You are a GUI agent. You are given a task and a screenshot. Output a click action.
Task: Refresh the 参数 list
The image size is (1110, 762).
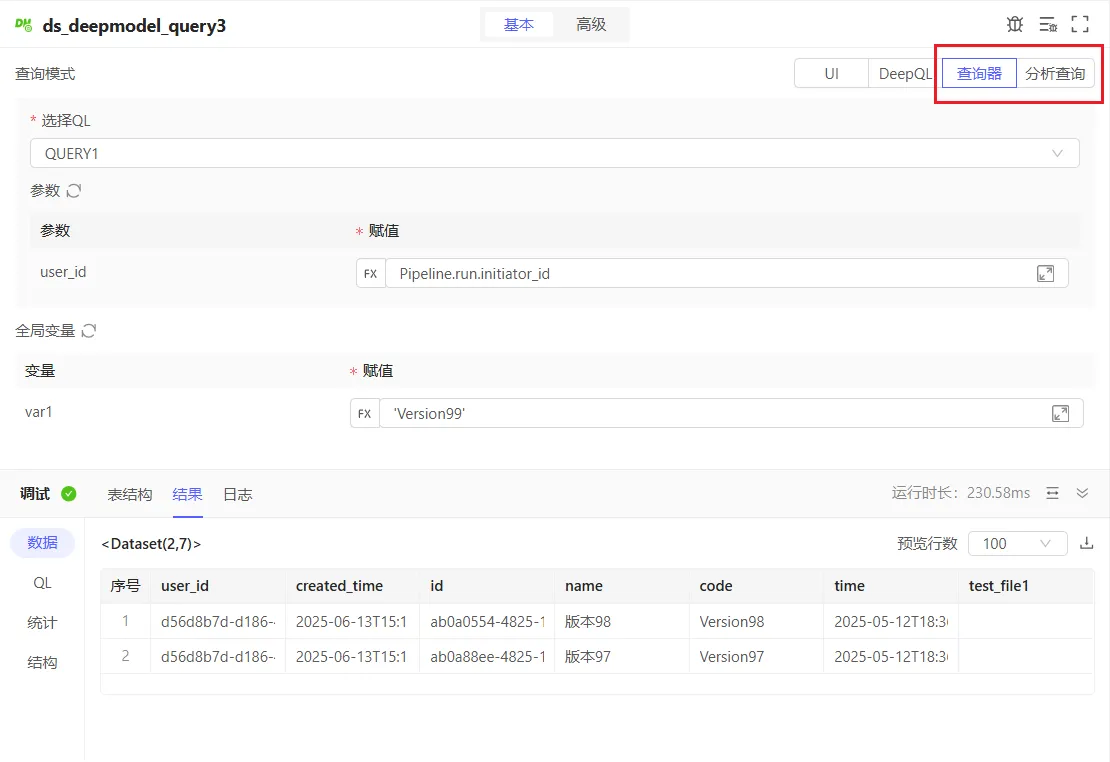tap(74, 191)
